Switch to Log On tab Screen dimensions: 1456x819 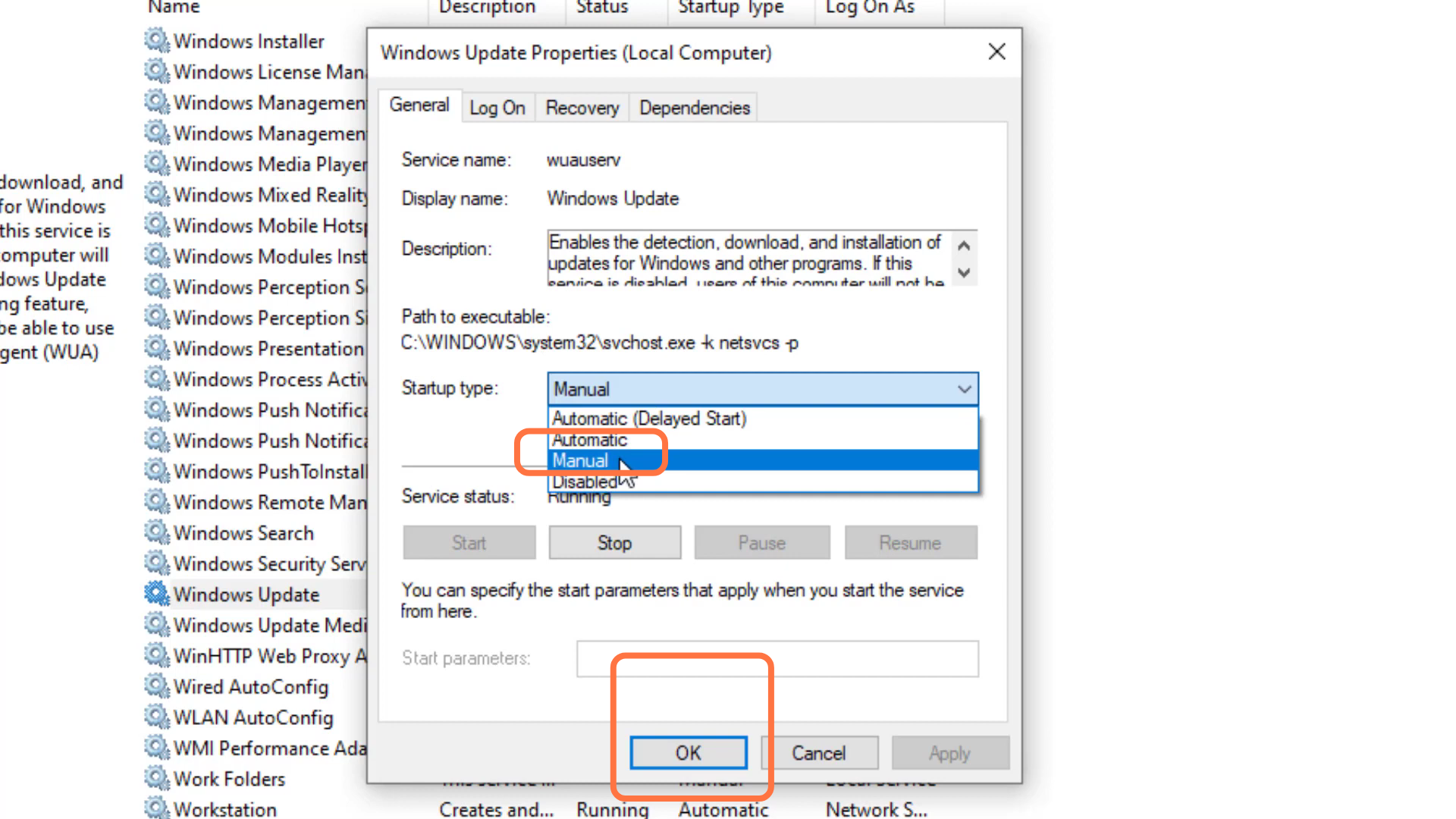point(497,107)
